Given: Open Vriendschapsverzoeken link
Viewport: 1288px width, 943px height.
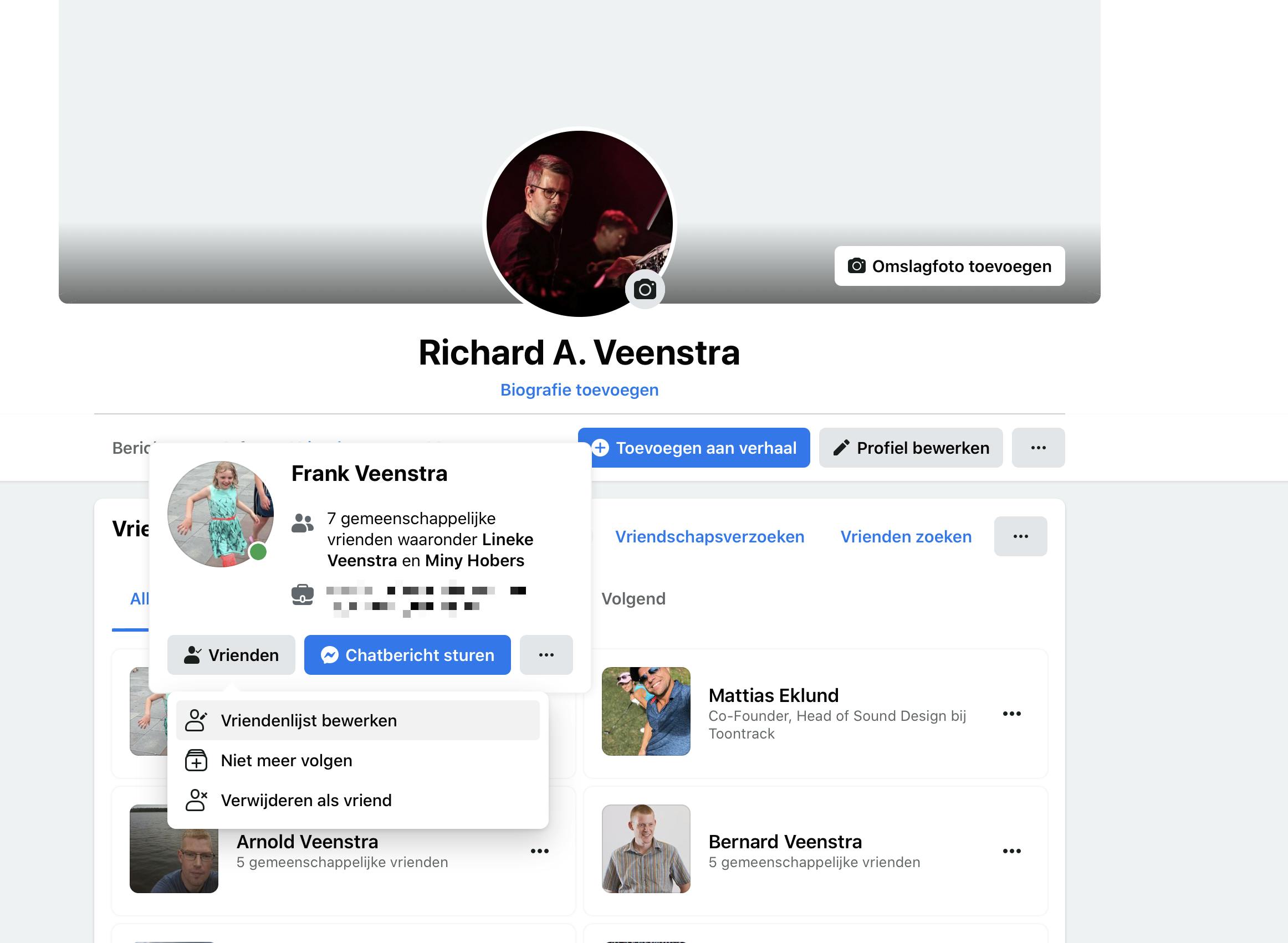Looking at the screenshot, I should (x=709, y=536).
